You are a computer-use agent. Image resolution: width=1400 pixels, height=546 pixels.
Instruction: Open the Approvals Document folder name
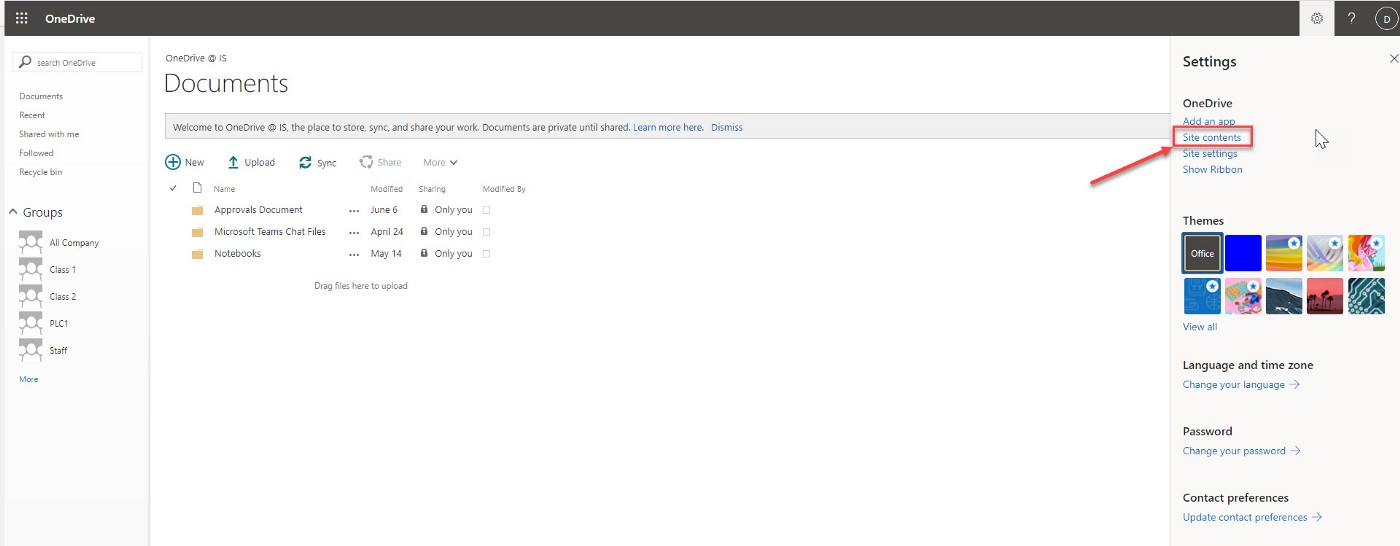(258, 210)
